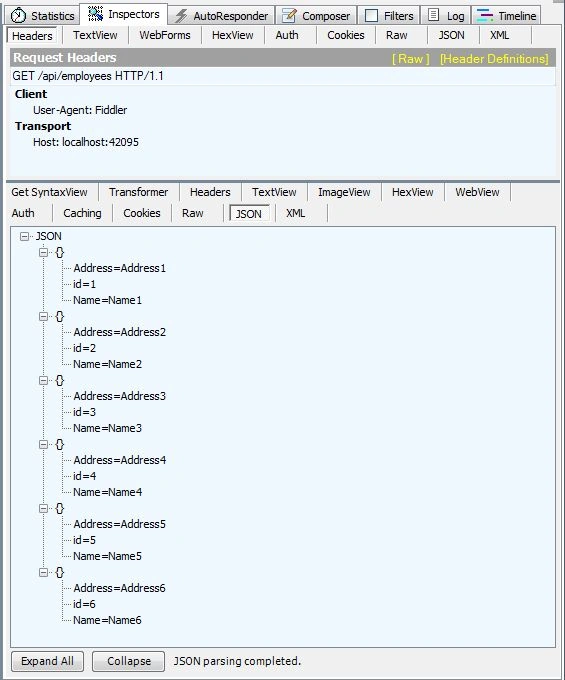This screenshot has width=565, height=680.
Task: Collapse the root JSON node
Action: coord(25,236)
